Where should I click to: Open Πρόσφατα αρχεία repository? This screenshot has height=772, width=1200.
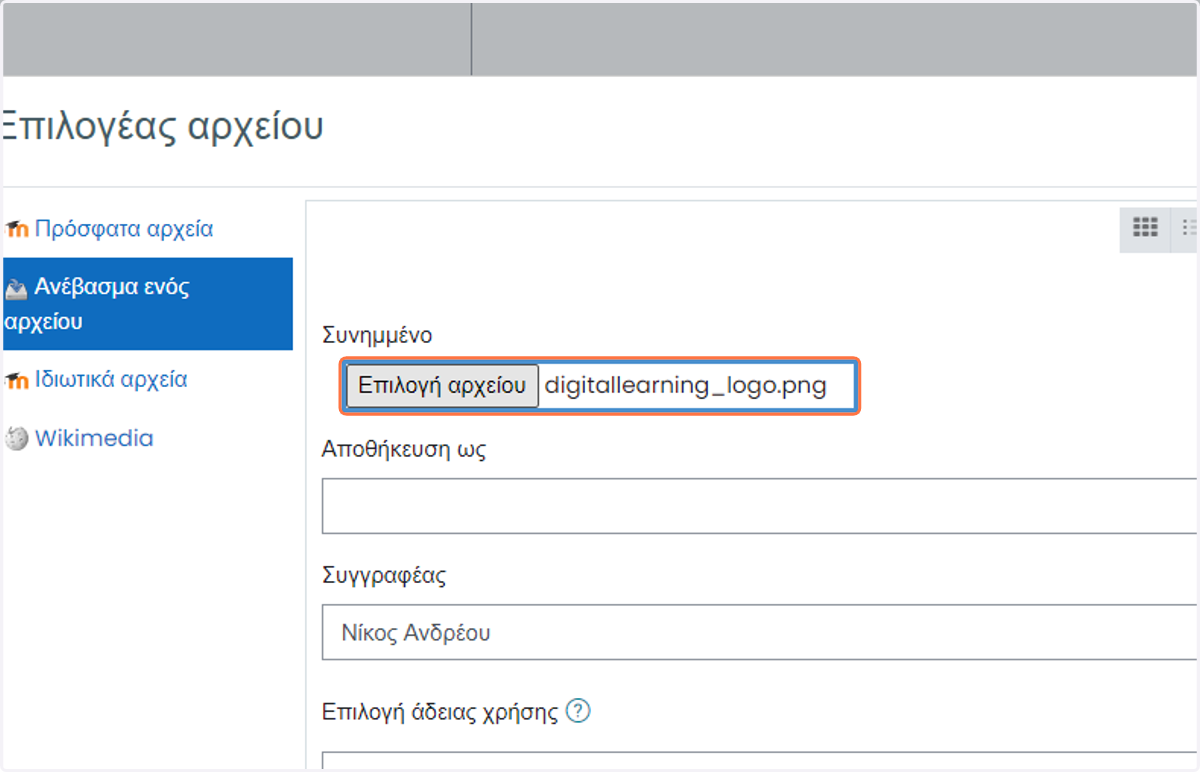(x=123, y=229)
